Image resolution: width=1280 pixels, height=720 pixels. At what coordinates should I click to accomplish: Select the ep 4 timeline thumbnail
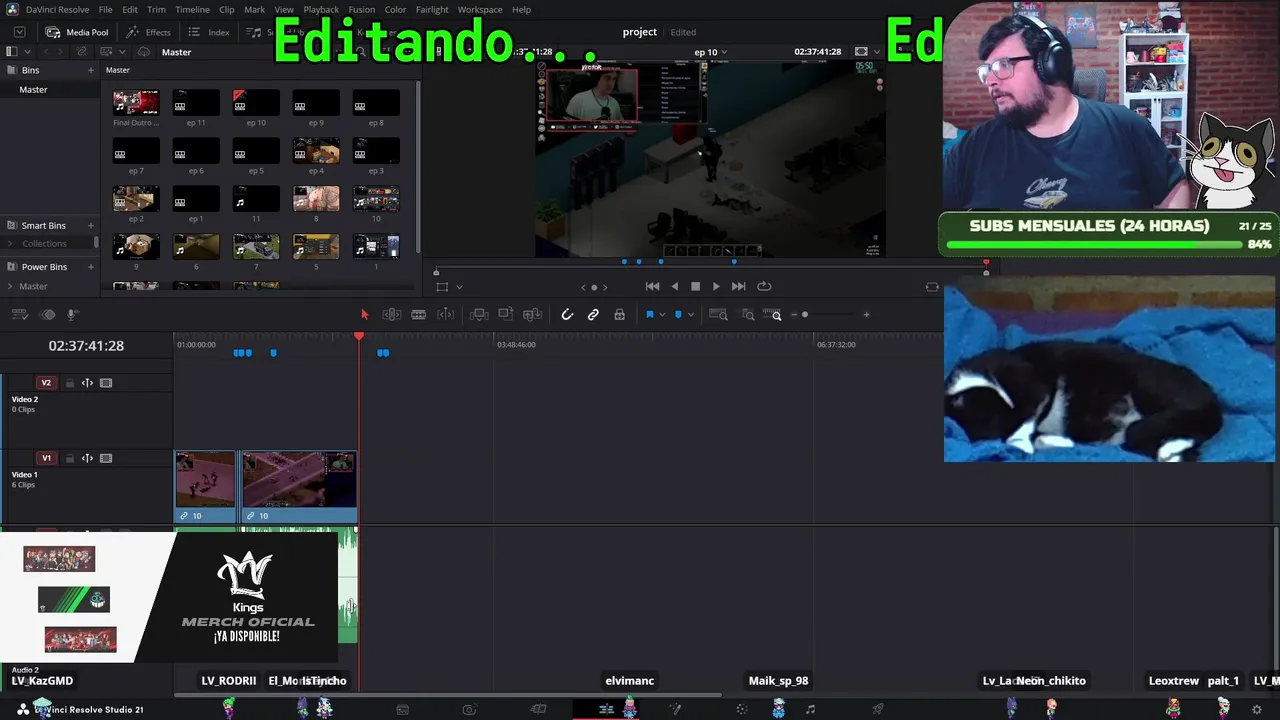click(316, 150)
